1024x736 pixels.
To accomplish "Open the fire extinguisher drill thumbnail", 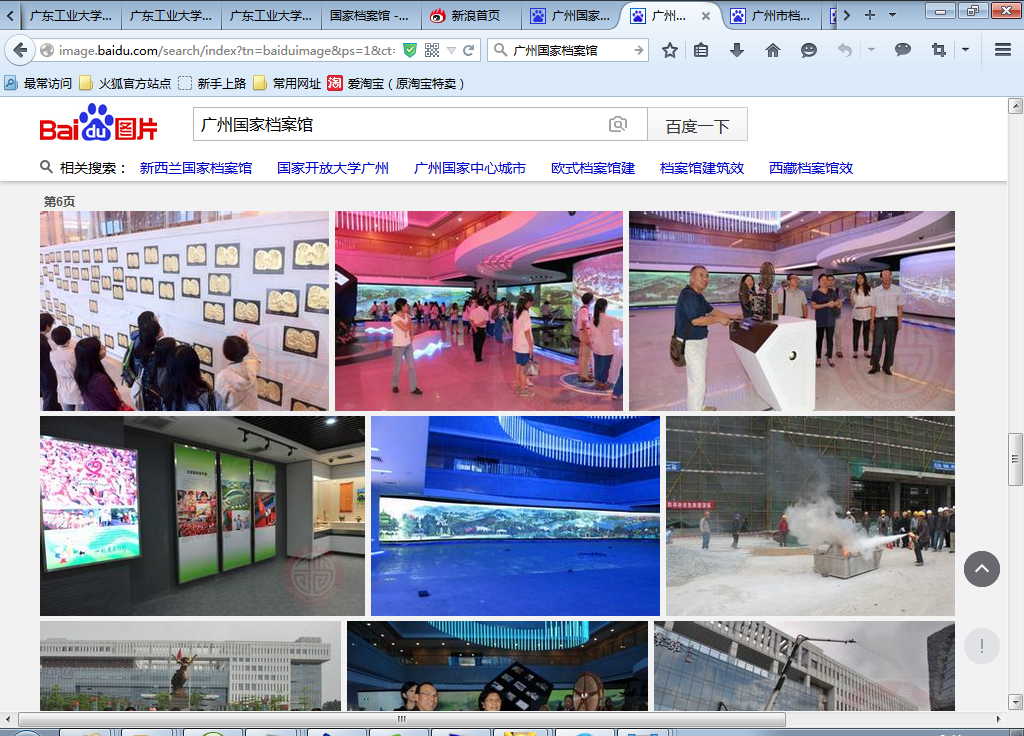I will (x=810, y=516).
